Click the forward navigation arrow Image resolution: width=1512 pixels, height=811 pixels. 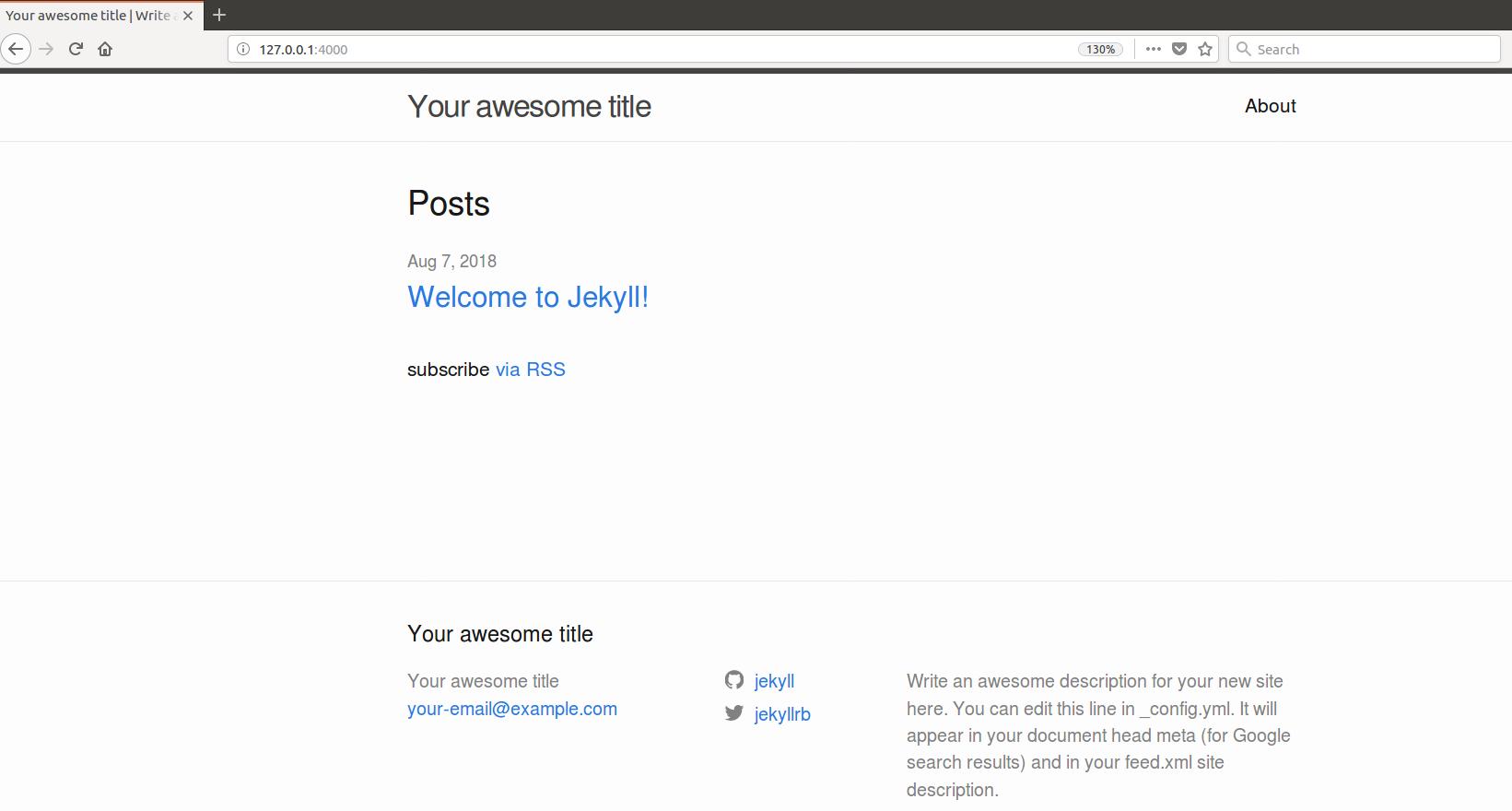tap(46, 49)
